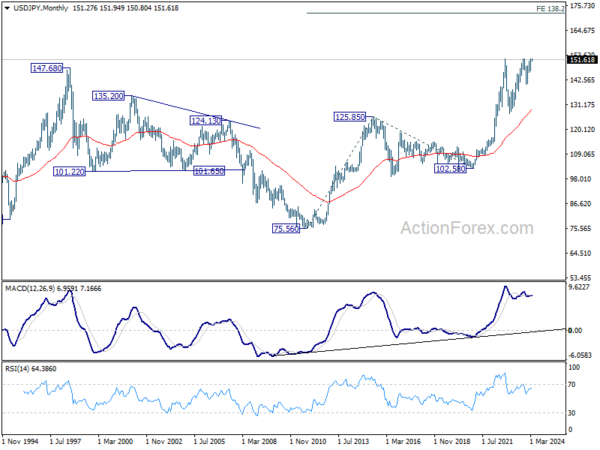
Task: Click the 1 Nov 1994 date label
Action: point(20,442)
